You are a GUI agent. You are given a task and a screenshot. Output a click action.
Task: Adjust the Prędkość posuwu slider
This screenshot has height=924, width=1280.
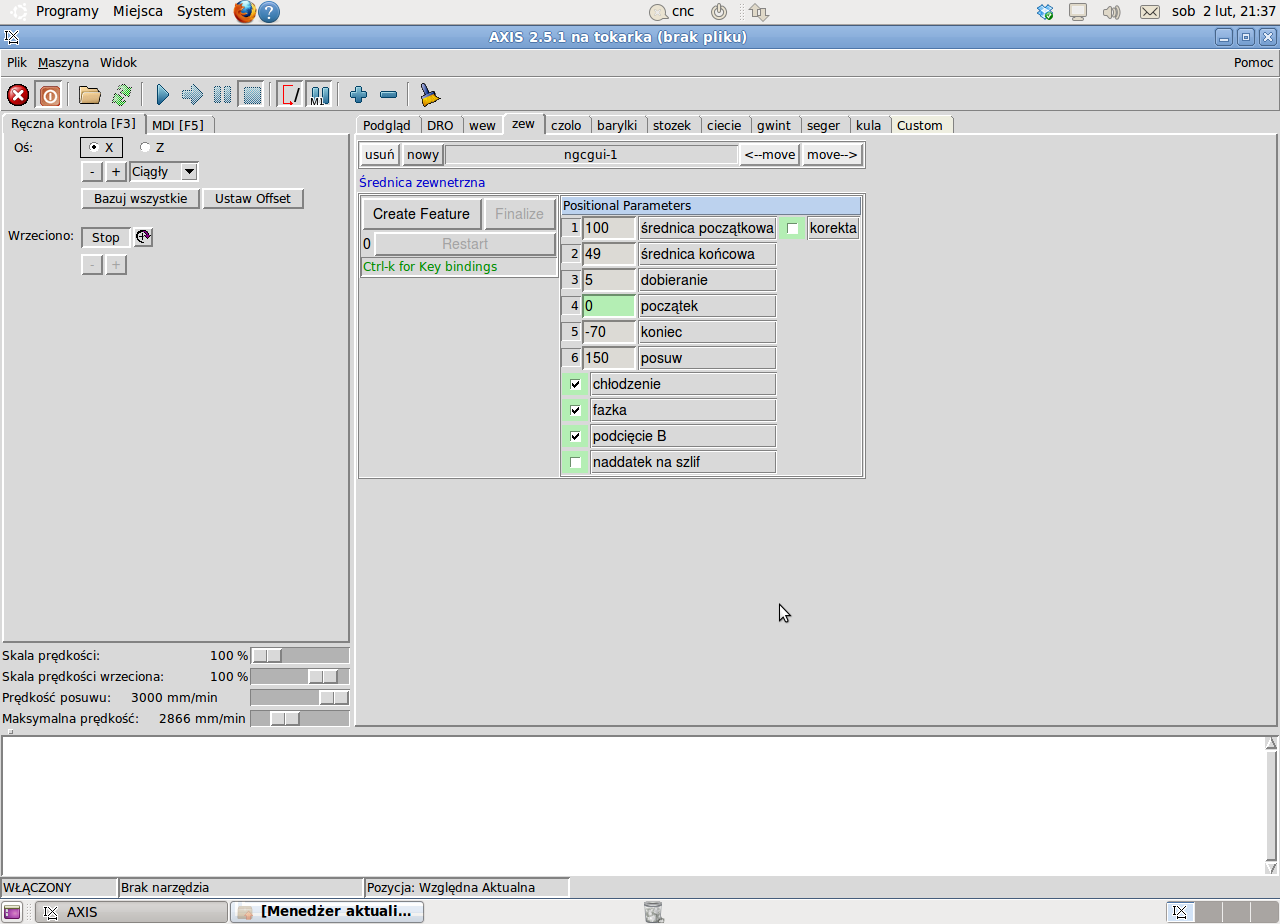pos(300,698)
